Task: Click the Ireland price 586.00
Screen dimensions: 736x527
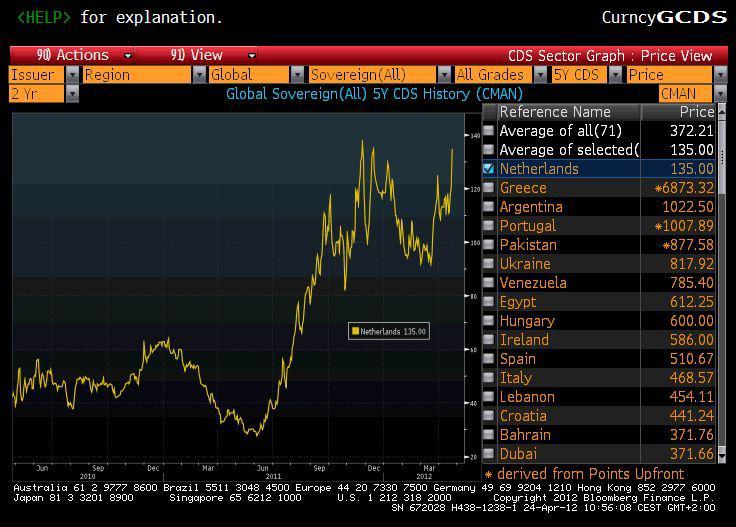Action: (691, 340)
